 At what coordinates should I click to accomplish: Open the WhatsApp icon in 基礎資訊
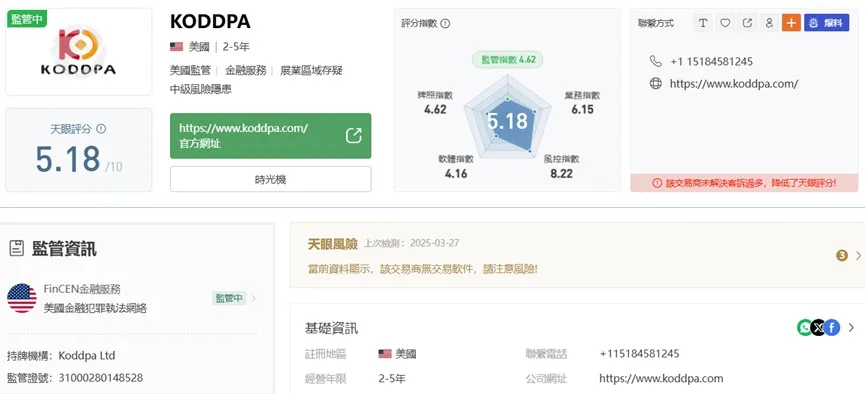click(805, 328)
